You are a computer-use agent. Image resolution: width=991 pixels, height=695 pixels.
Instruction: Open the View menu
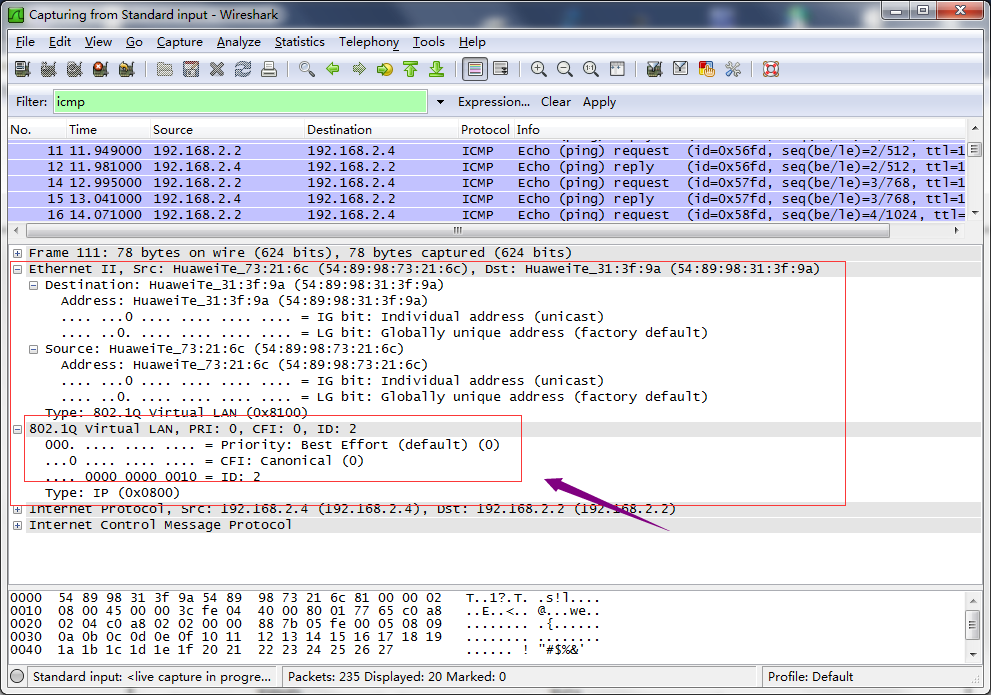(98, 42)
